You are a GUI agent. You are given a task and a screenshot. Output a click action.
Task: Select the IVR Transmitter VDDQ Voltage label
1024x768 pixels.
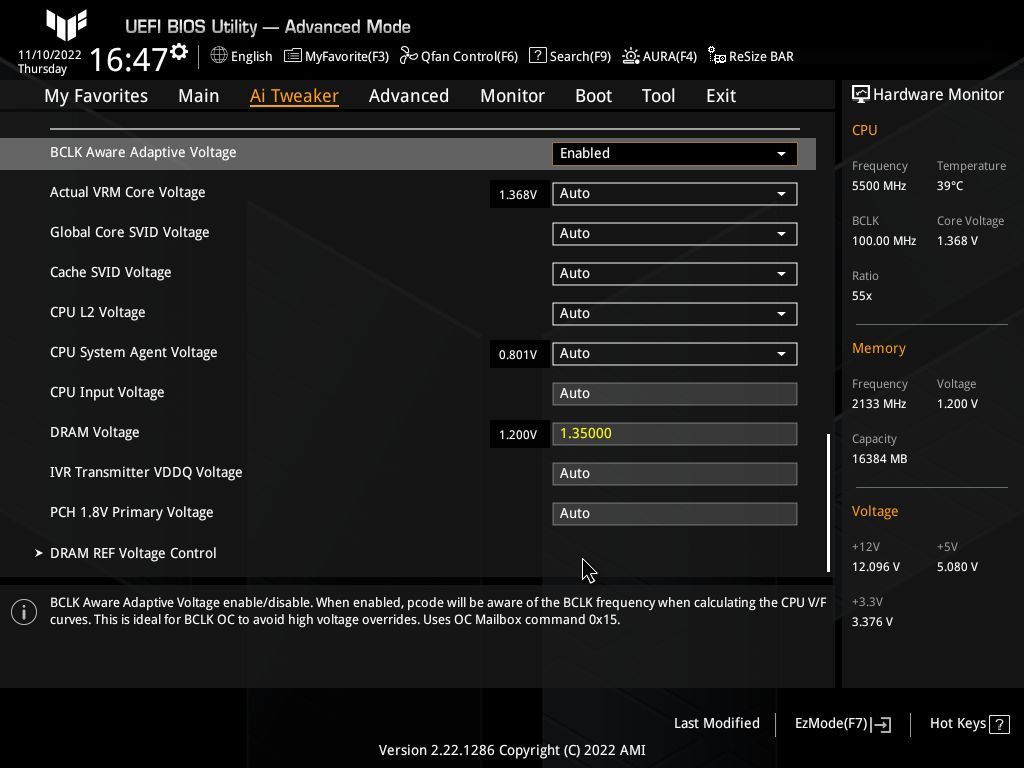pyautogui.click(x=146, y=472)
